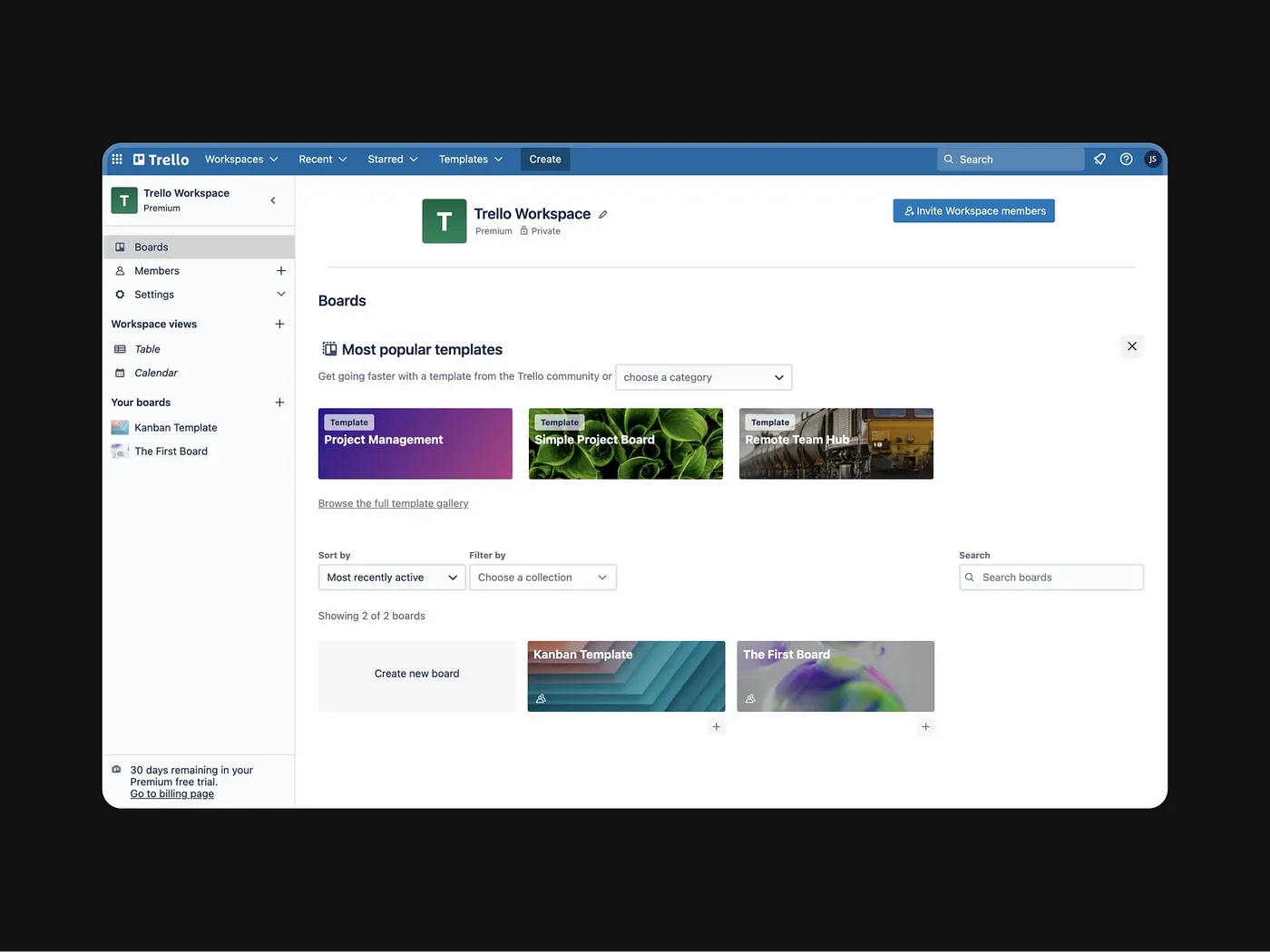The height and width of the screenshot is (952, 1270).
Task: Click the Trello logo
Action: tap(160, 159)
